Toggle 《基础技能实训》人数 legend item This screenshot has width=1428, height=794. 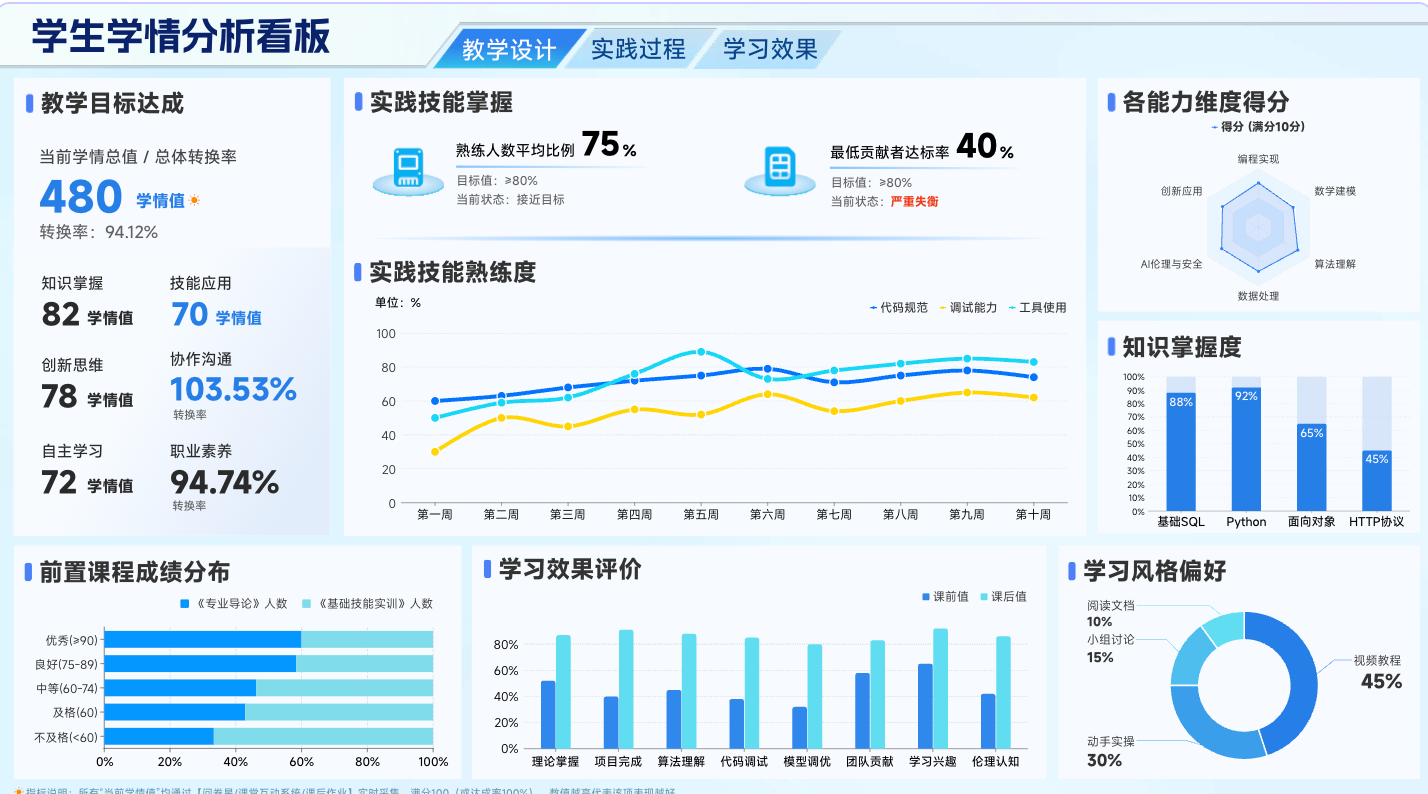coord(368,603)
